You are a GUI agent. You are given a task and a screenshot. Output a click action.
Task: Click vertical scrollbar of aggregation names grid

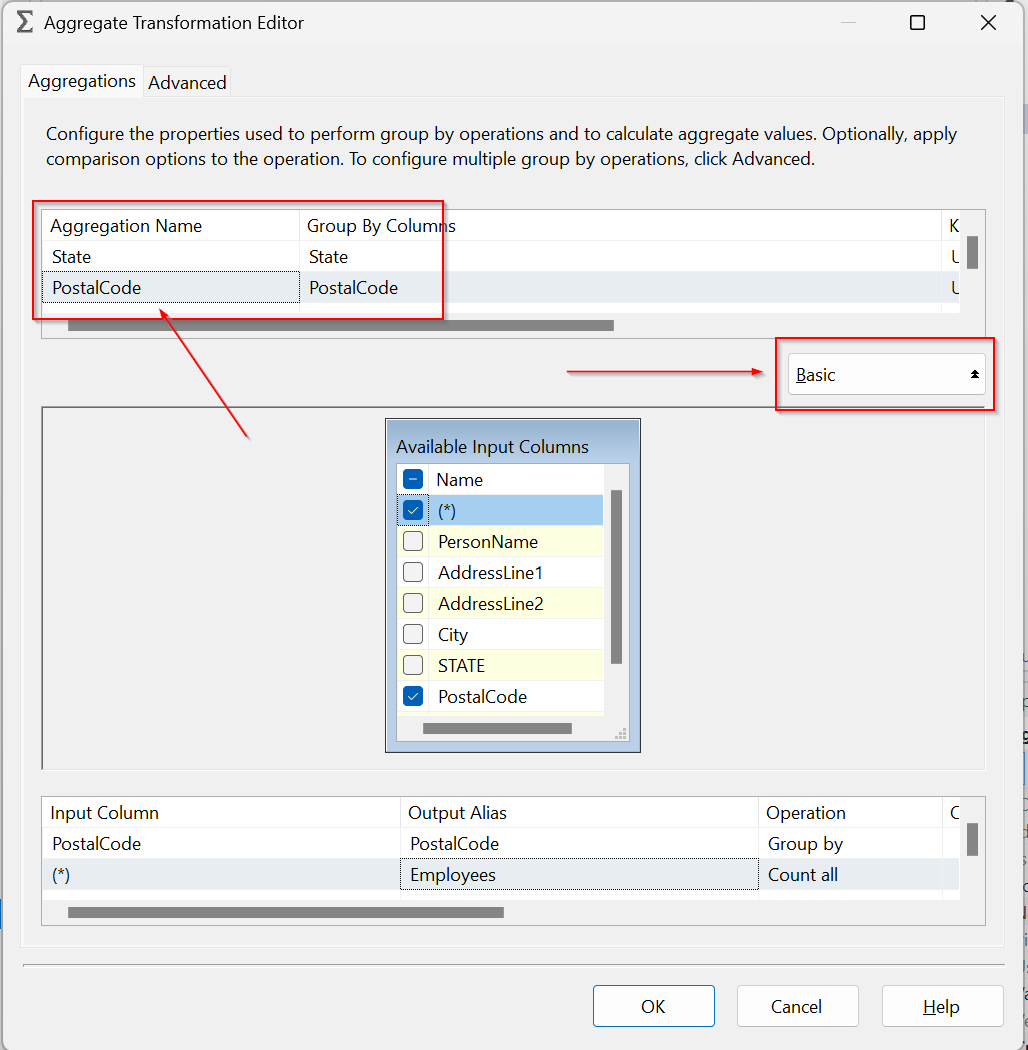[x=972, y=252]
